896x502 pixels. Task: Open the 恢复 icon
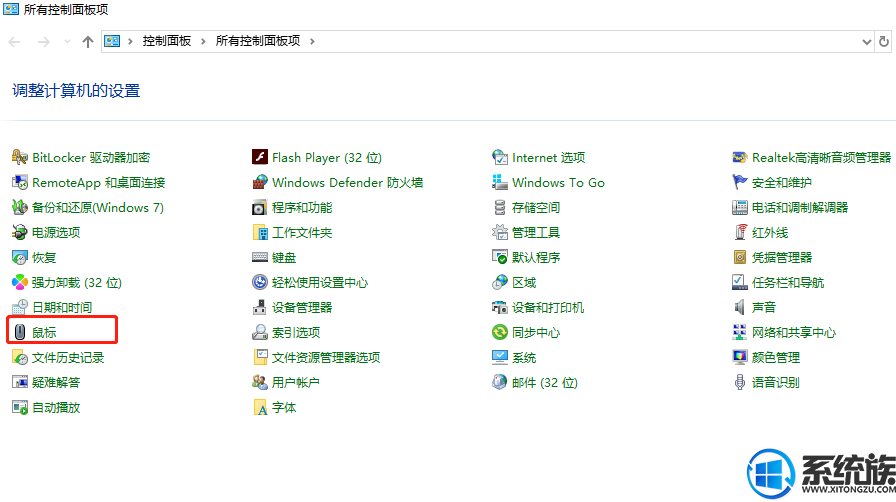[19, 257]
